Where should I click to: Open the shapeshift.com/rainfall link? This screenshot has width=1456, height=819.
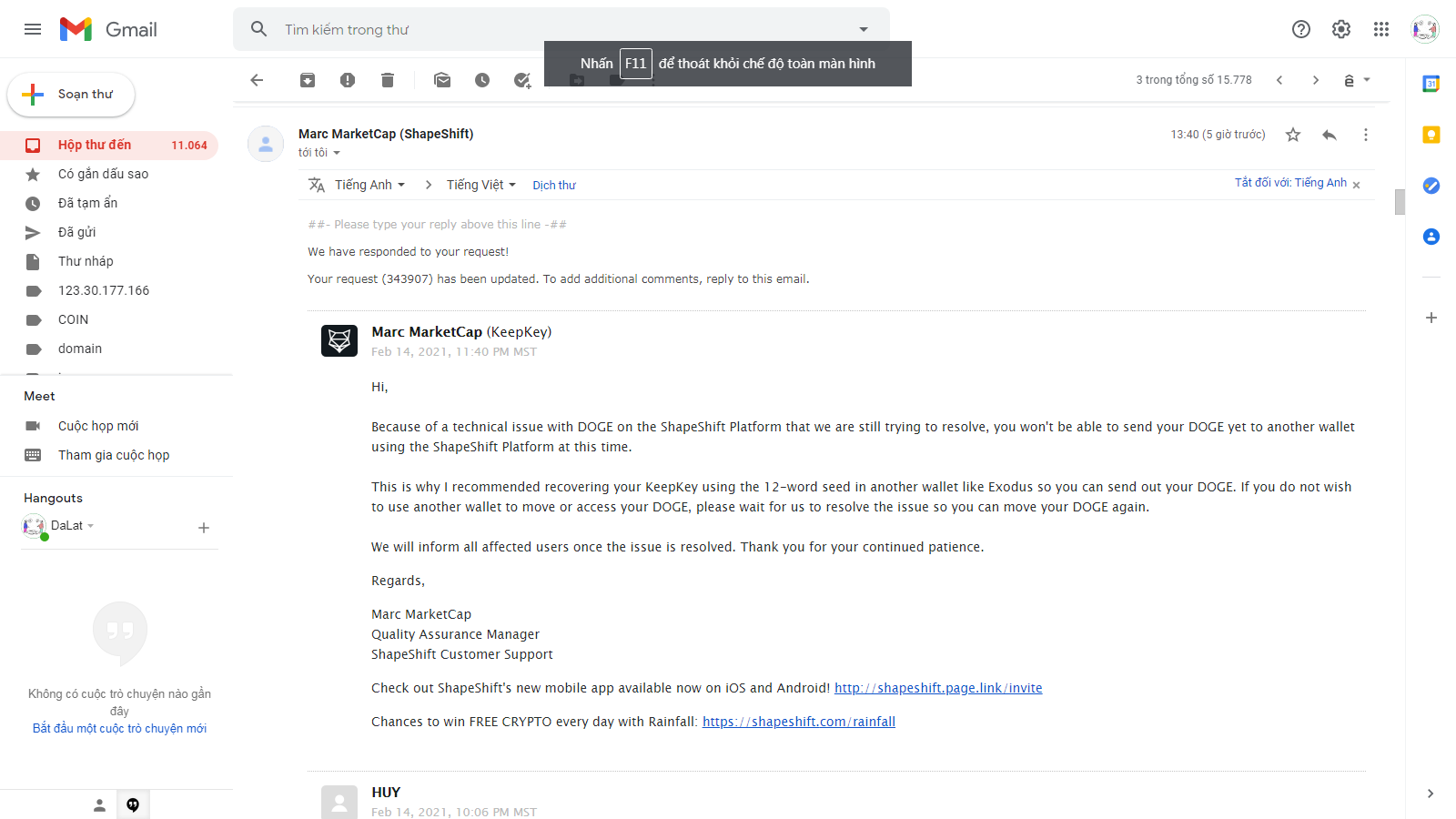click(799, 722)
